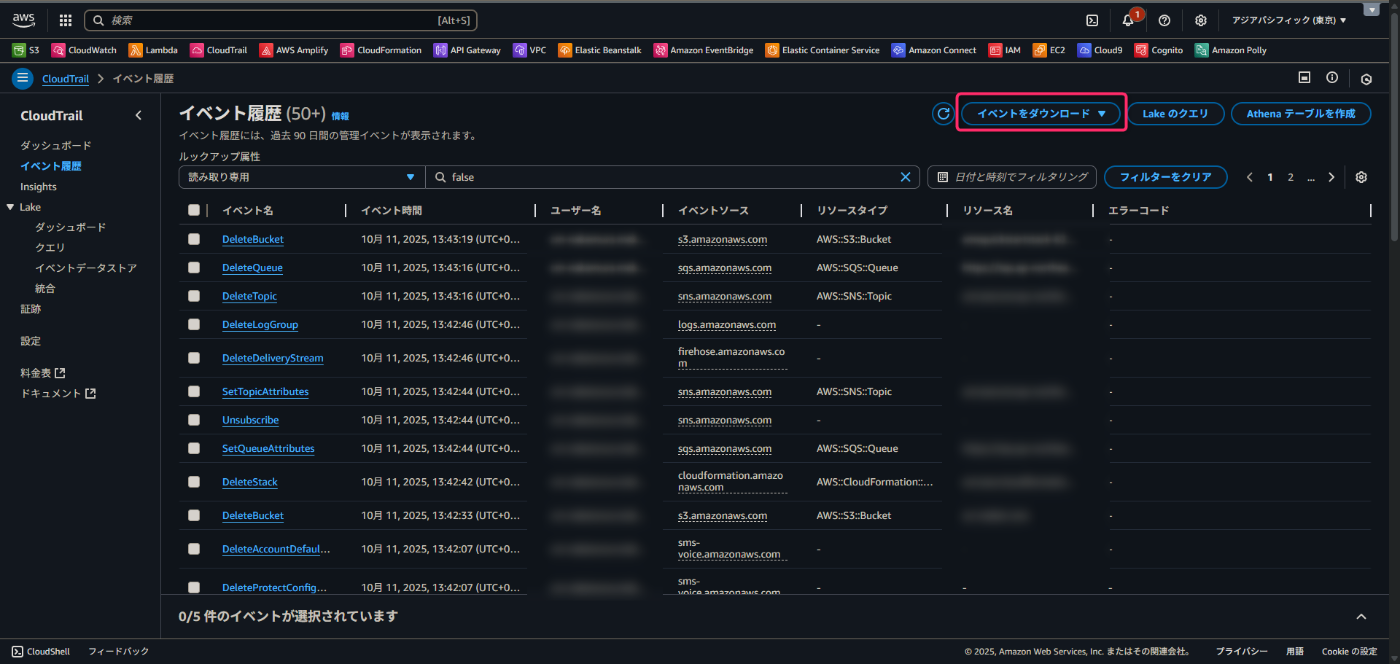1400x664 pixels.
Task: Open S3 from the favorites bar
Action: (x=26, y=50)
